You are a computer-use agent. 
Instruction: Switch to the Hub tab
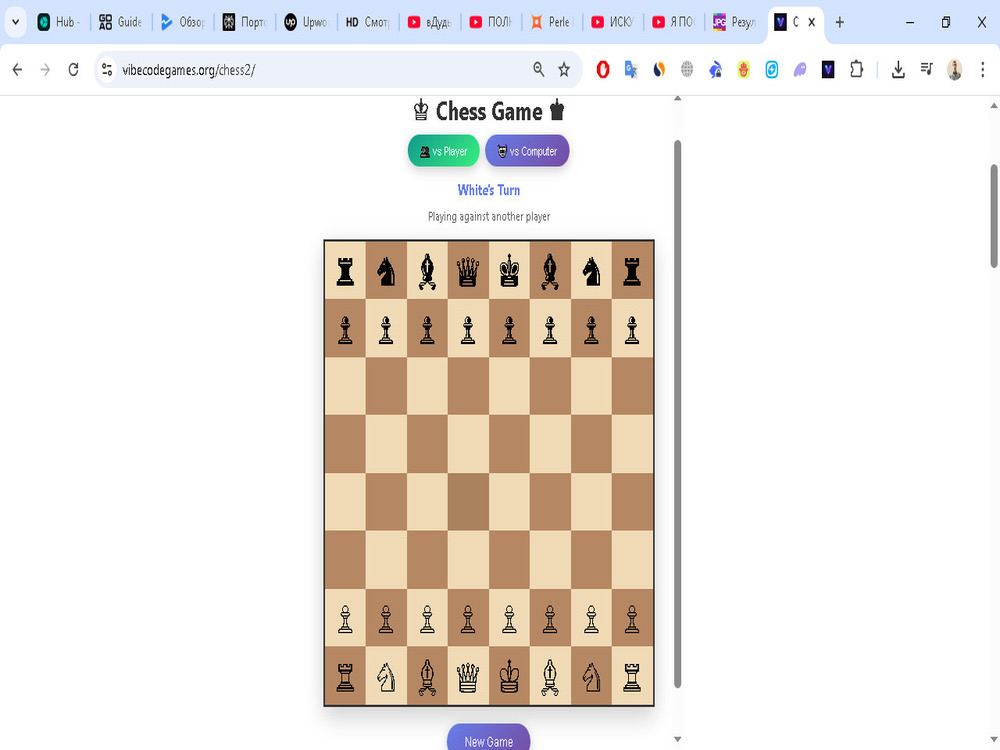click(59, 22)
